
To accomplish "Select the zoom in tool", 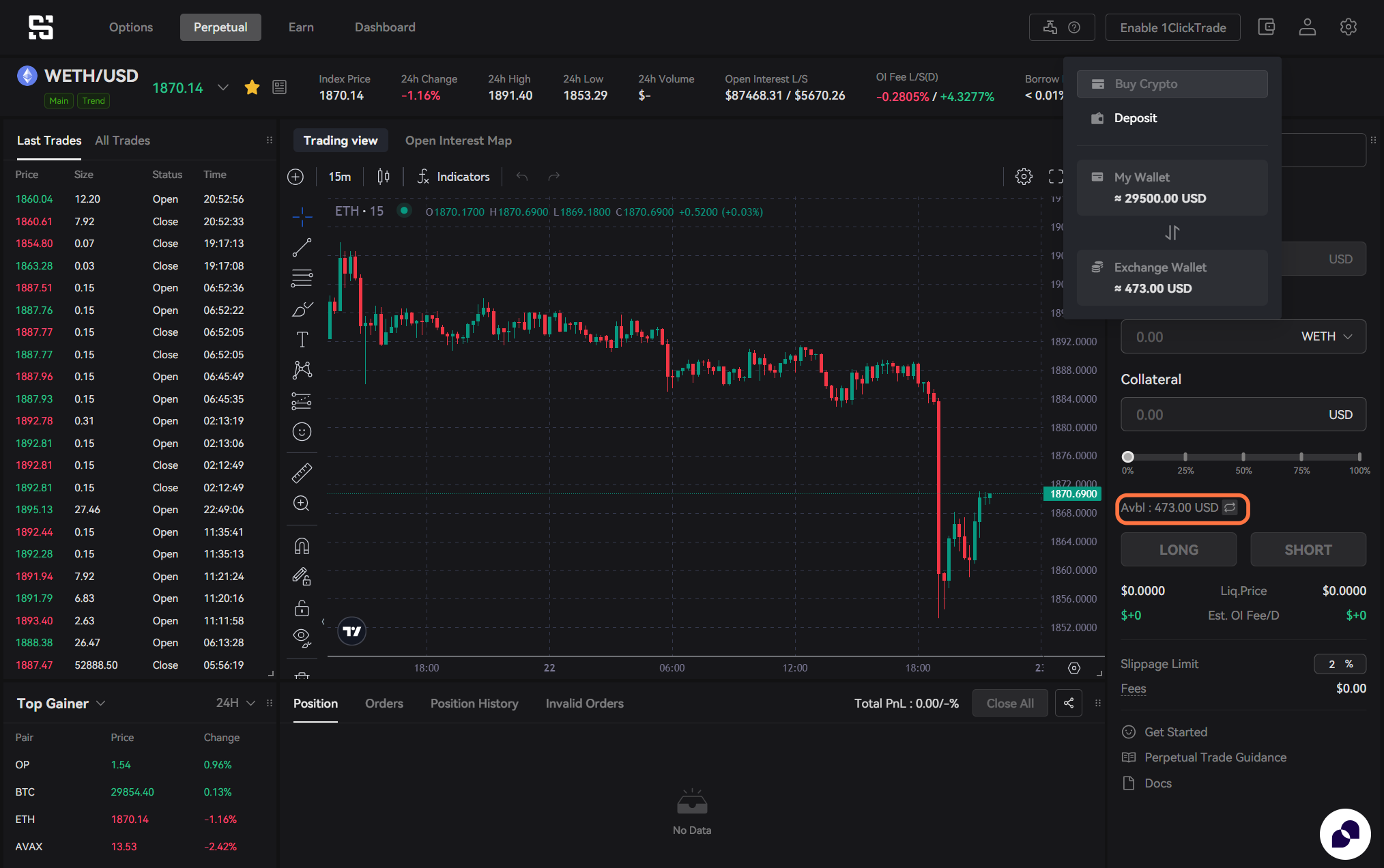I will pos(302,504).
